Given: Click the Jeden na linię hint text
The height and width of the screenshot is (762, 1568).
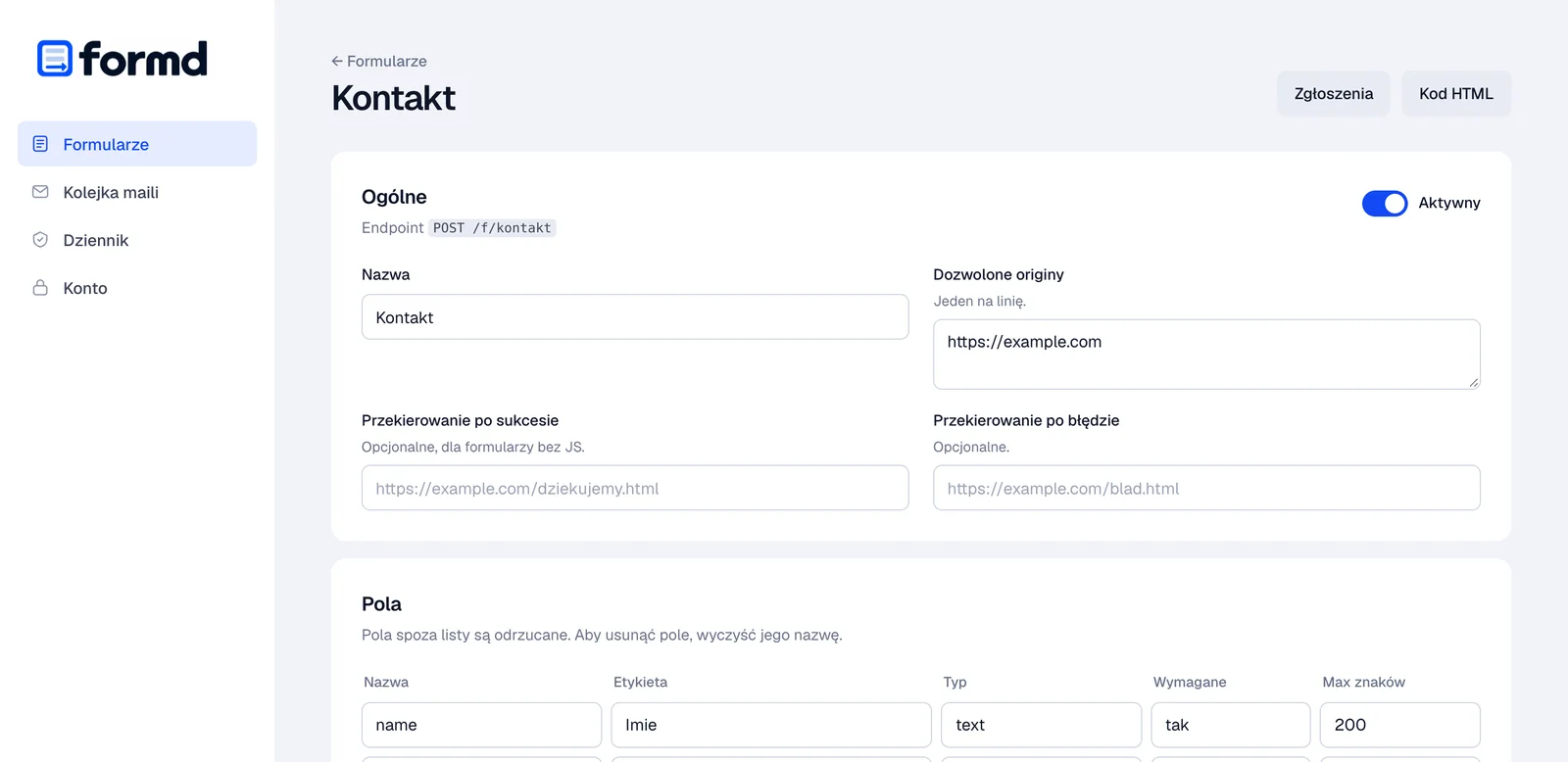Looking at the screenshot, I should [980, 302].
